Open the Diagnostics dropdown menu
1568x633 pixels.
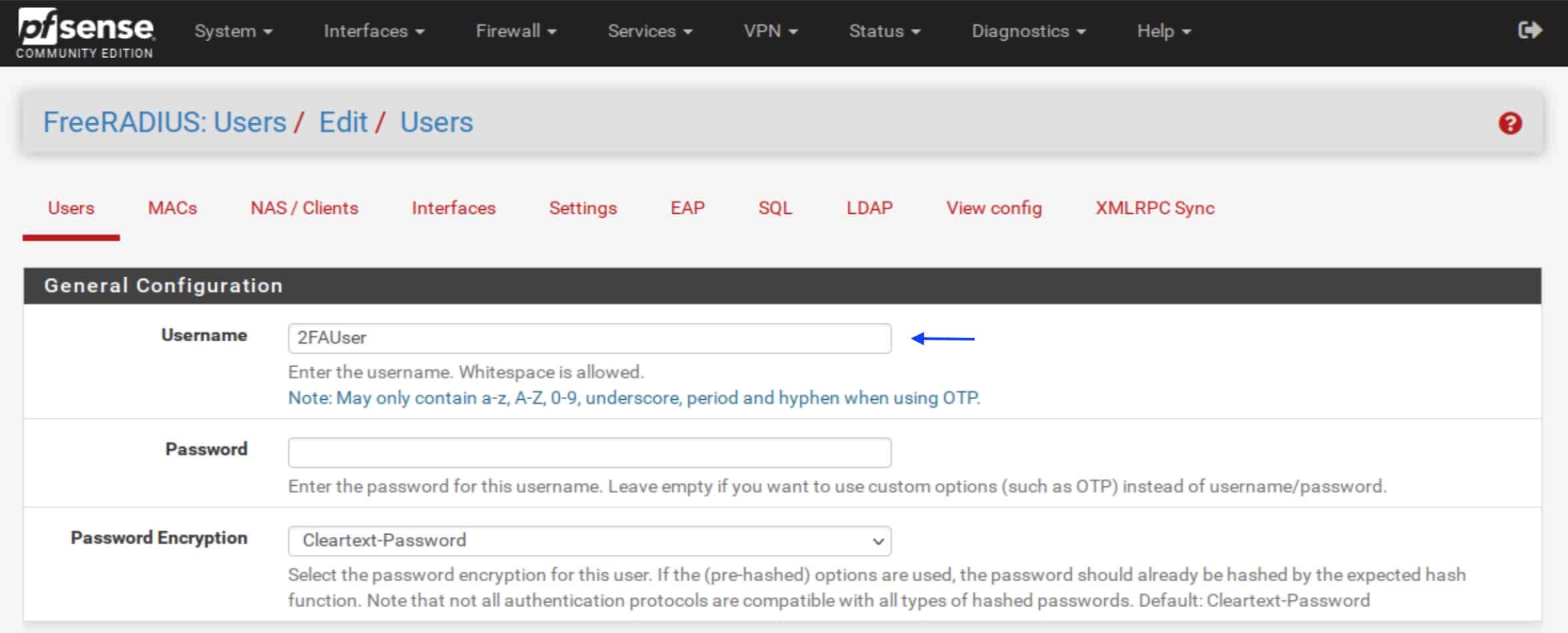click(x=1029, y=31)
